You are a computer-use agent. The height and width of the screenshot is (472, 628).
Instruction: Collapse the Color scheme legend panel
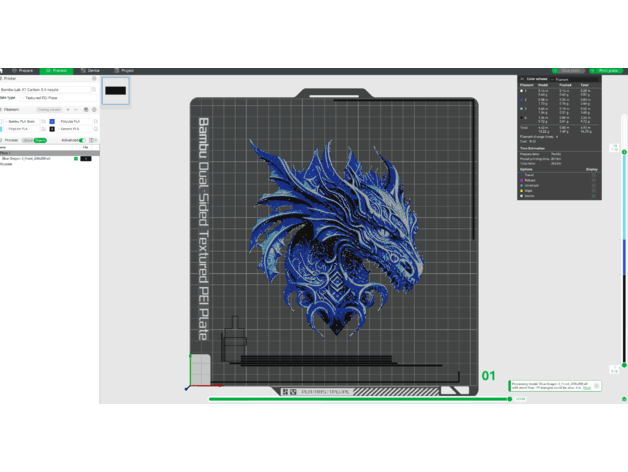pyautogui.click(x=522, y=79)
